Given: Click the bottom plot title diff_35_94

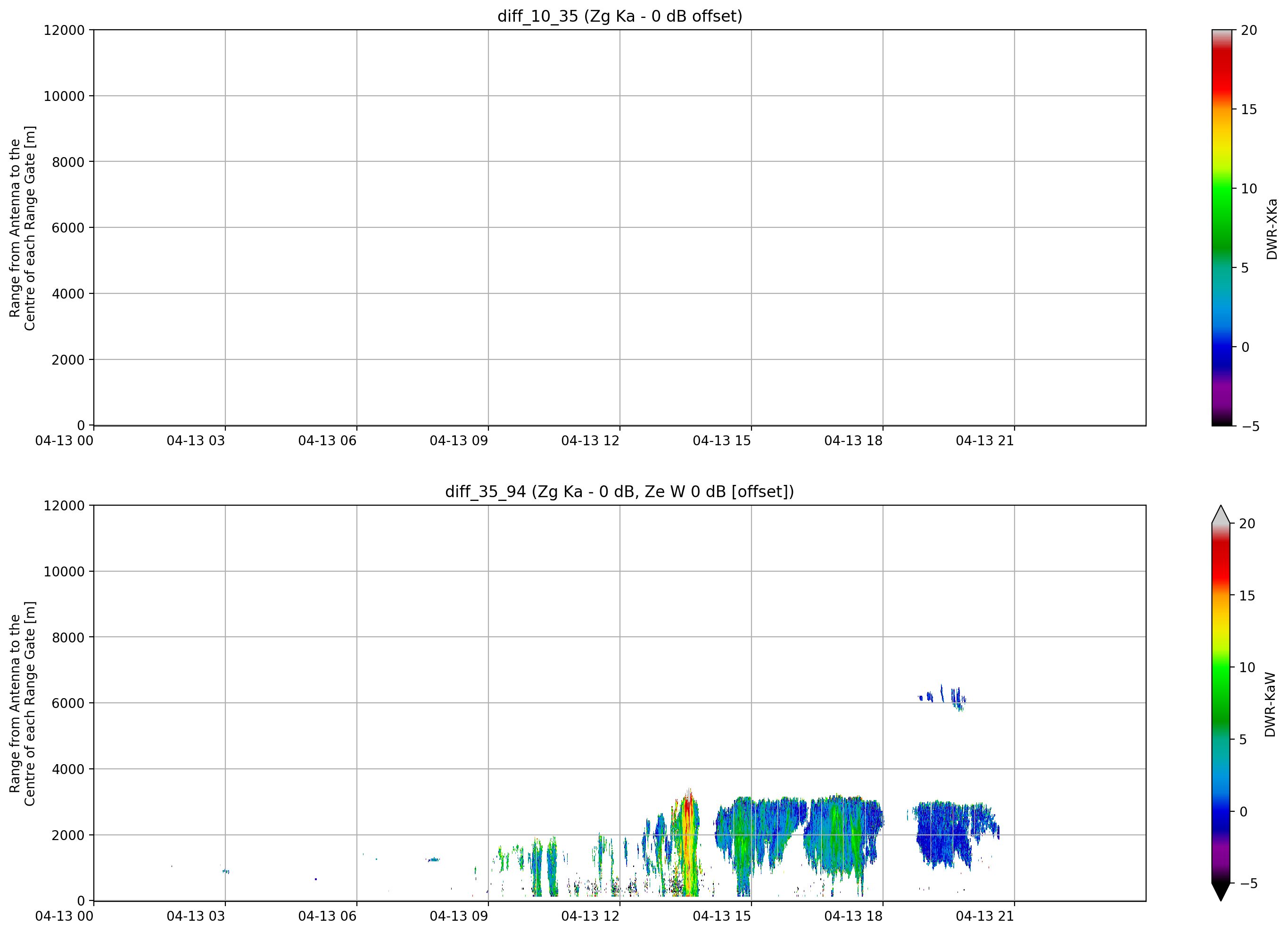Looking at the screenshot, I should 619,491.
